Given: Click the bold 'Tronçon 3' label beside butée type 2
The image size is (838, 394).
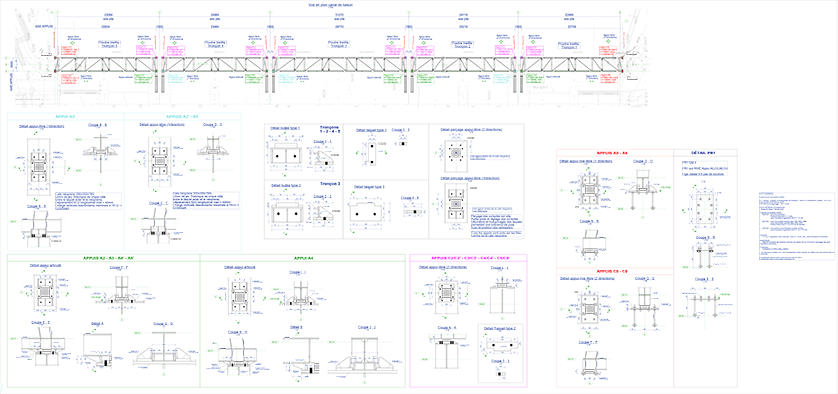Looking at the screenshot, I should [330, 183].
